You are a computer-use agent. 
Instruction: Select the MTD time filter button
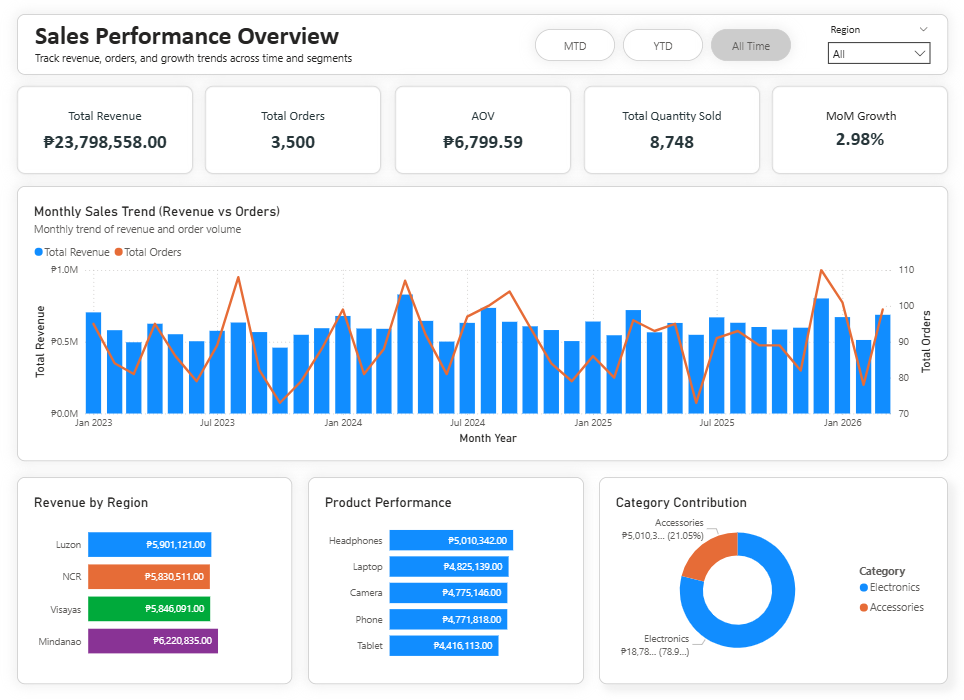[575, 46]
